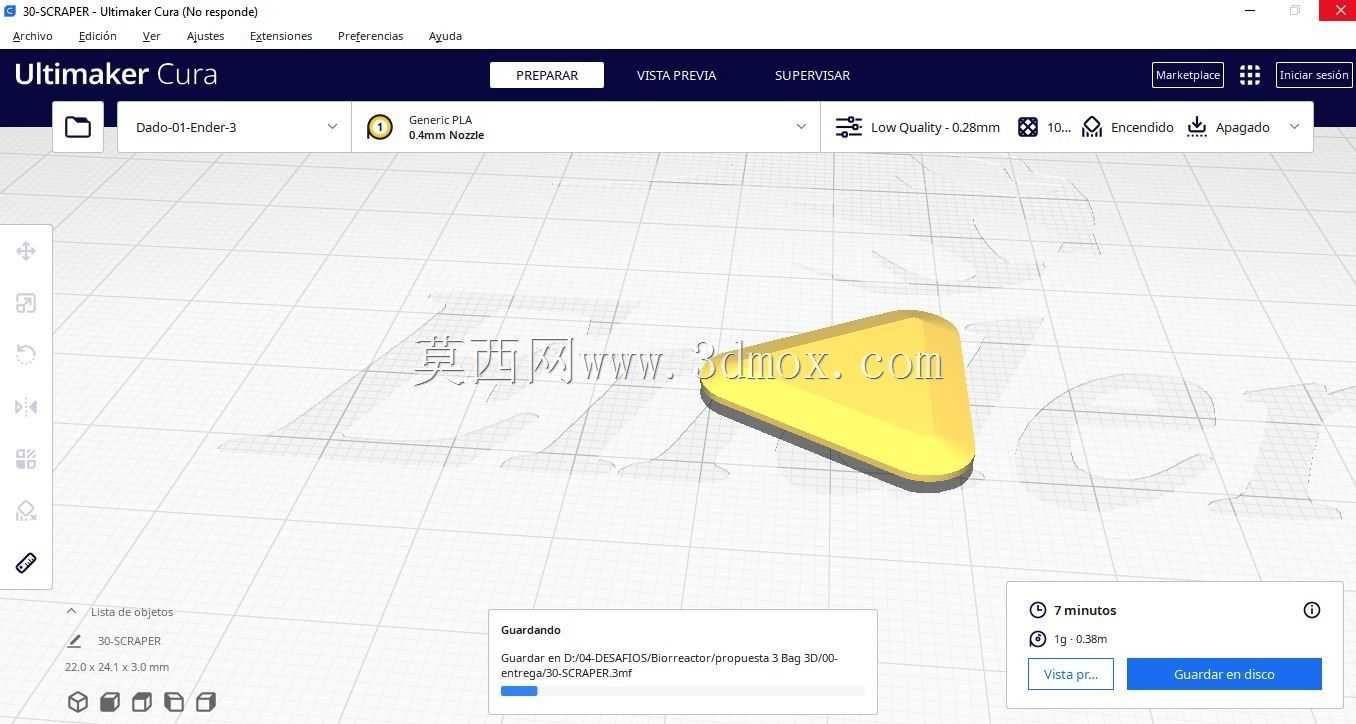The image size is (1356, 724).
Task: Expand the print settings panel chevron
Action: 1295,126
